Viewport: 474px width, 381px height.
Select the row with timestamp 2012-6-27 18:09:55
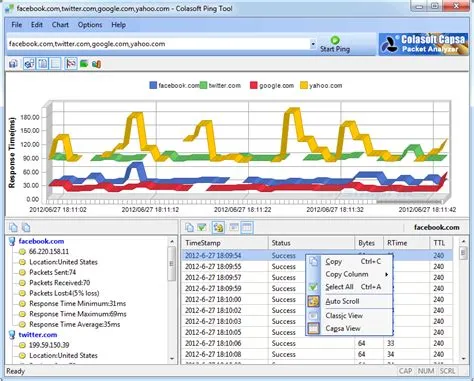point(317,267)
